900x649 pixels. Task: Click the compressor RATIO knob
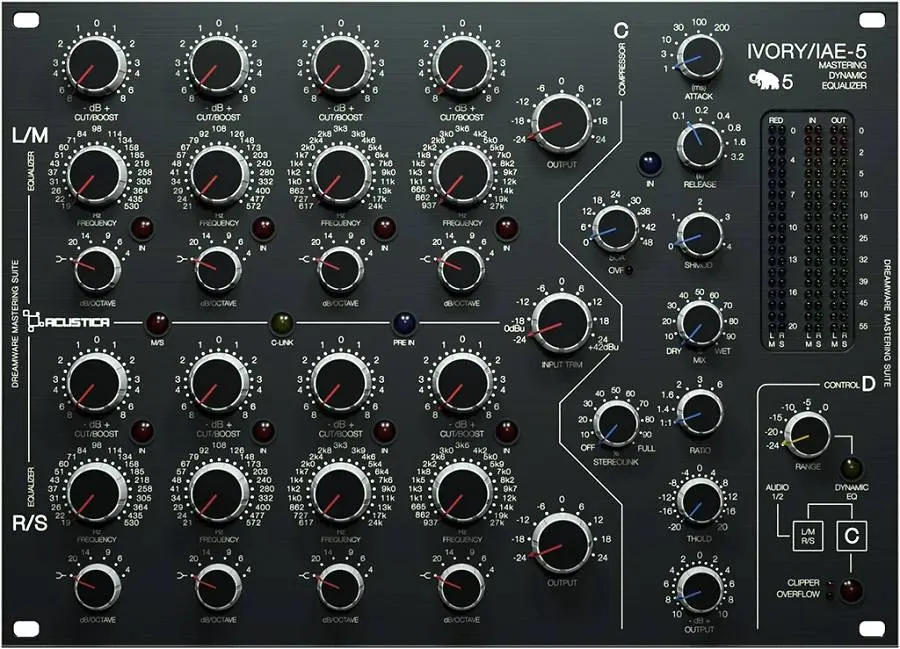tap(700, 413)
